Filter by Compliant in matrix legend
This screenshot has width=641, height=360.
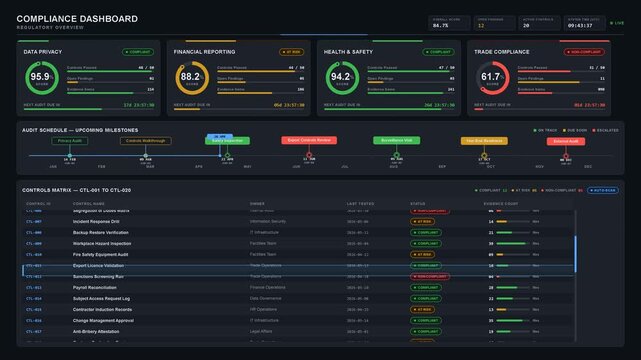491,190
